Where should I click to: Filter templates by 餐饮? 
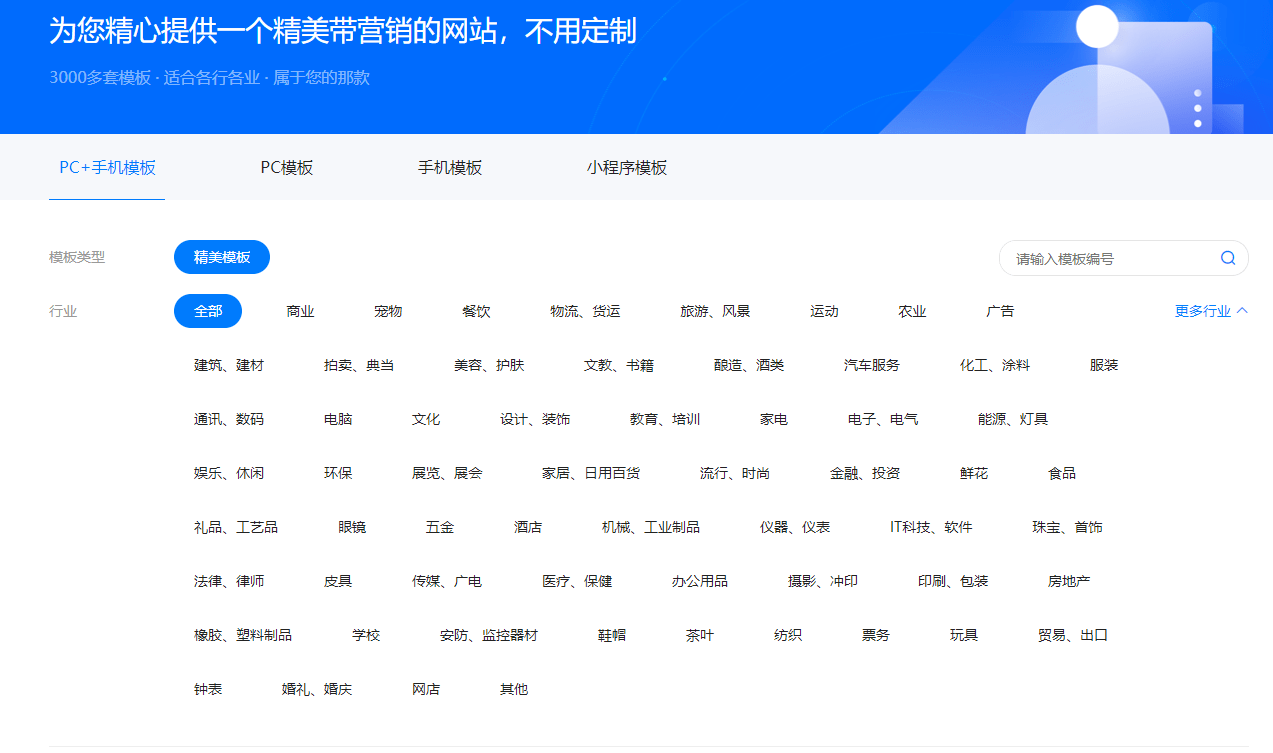[476, 311]
